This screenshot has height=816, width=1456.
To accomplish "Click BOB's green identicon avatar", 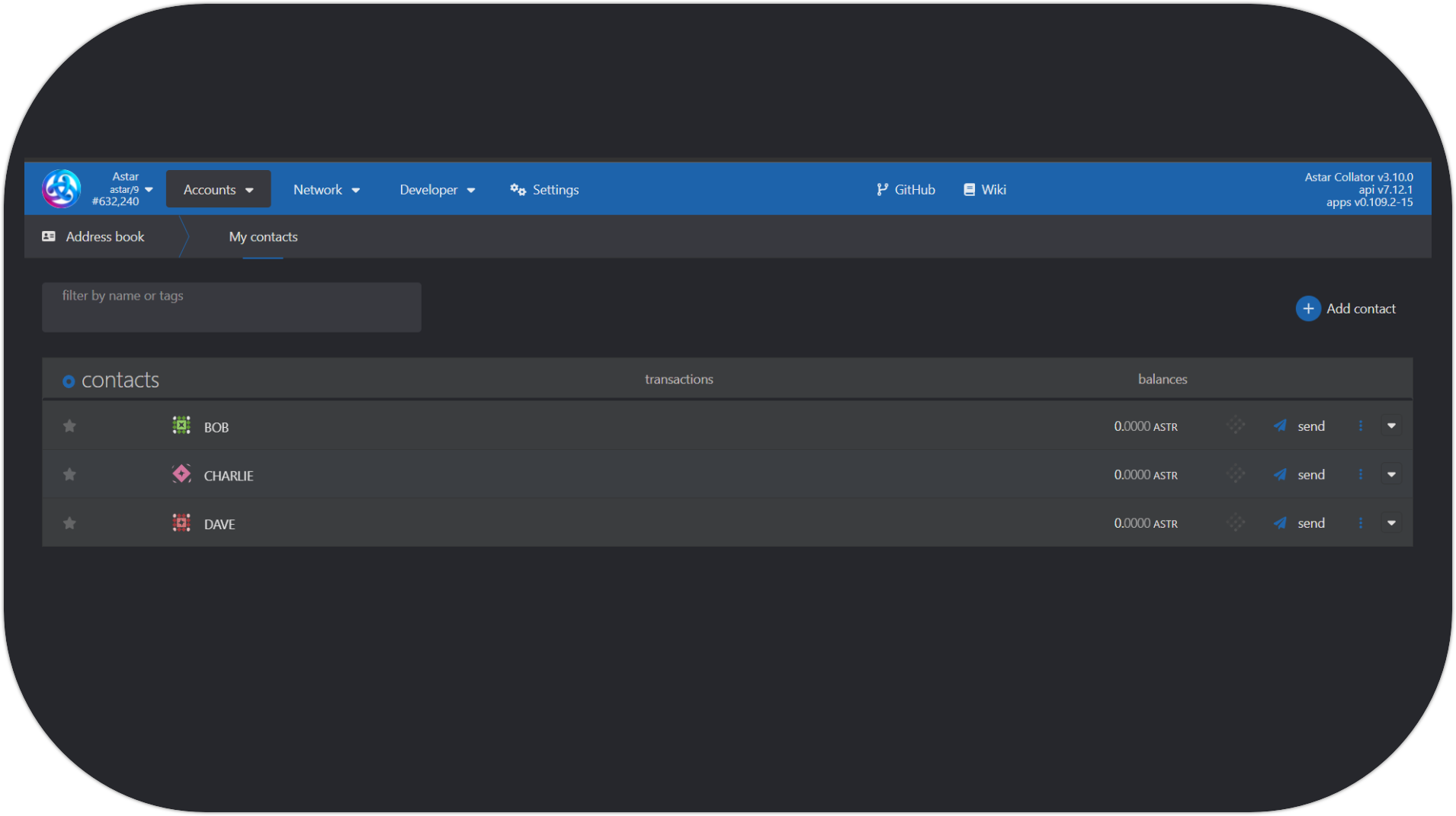I will click(x=181, y=426).
